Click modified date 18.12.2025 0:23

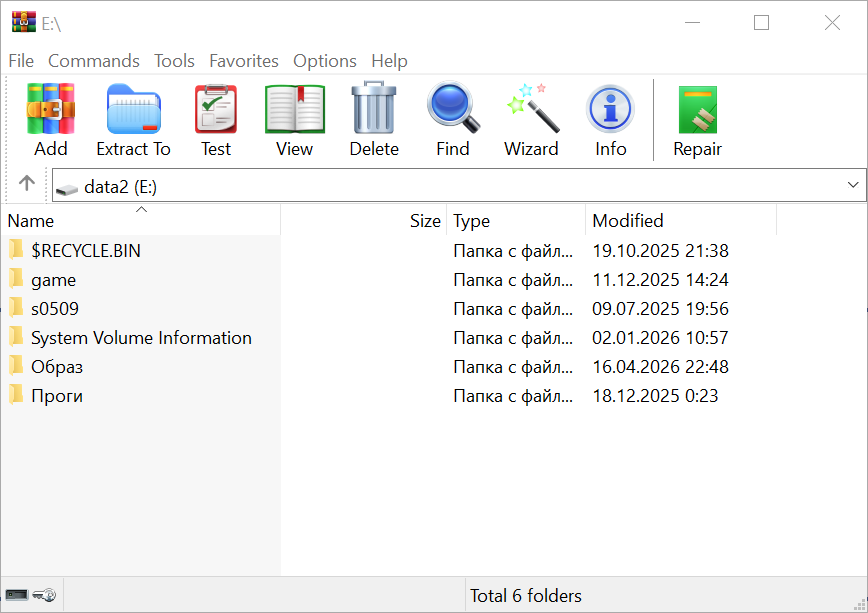point(655,396)
